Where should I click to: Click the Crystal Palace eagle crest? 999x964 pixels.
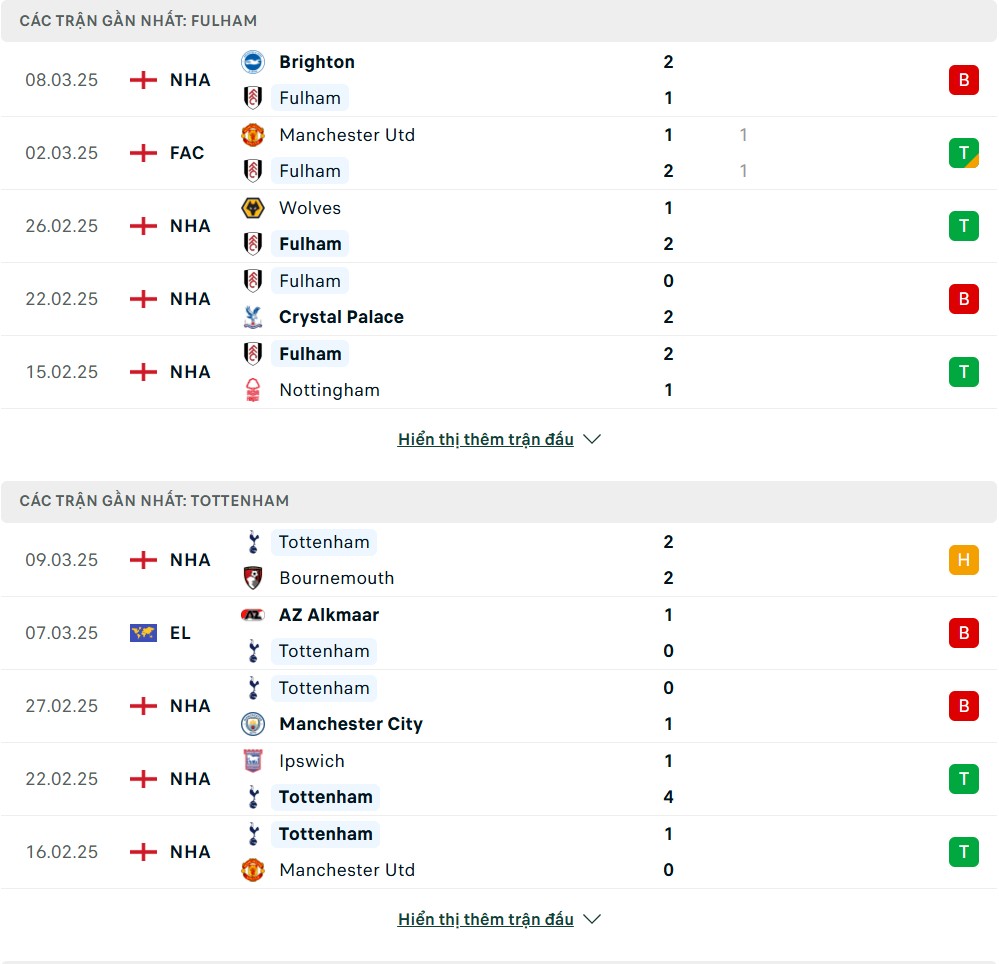253,317
